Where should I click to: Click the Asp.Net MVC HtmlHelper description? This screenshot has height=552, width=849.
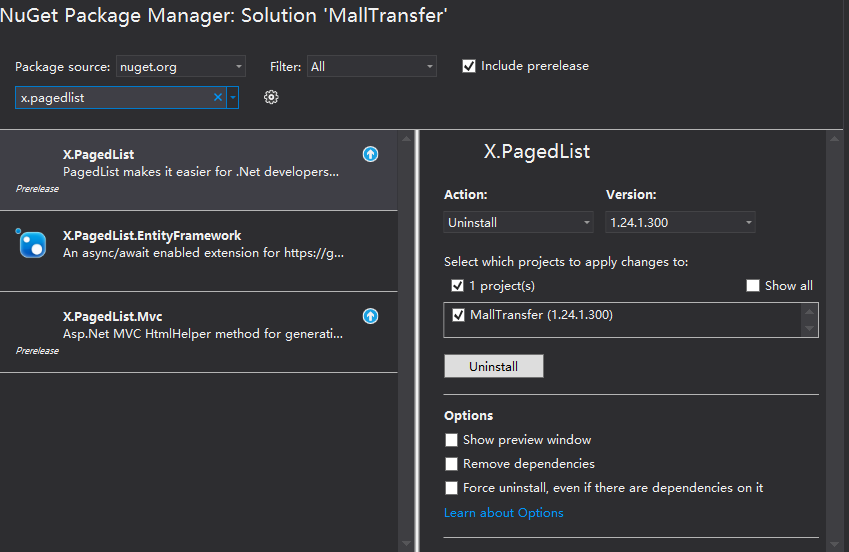[203, 334]
